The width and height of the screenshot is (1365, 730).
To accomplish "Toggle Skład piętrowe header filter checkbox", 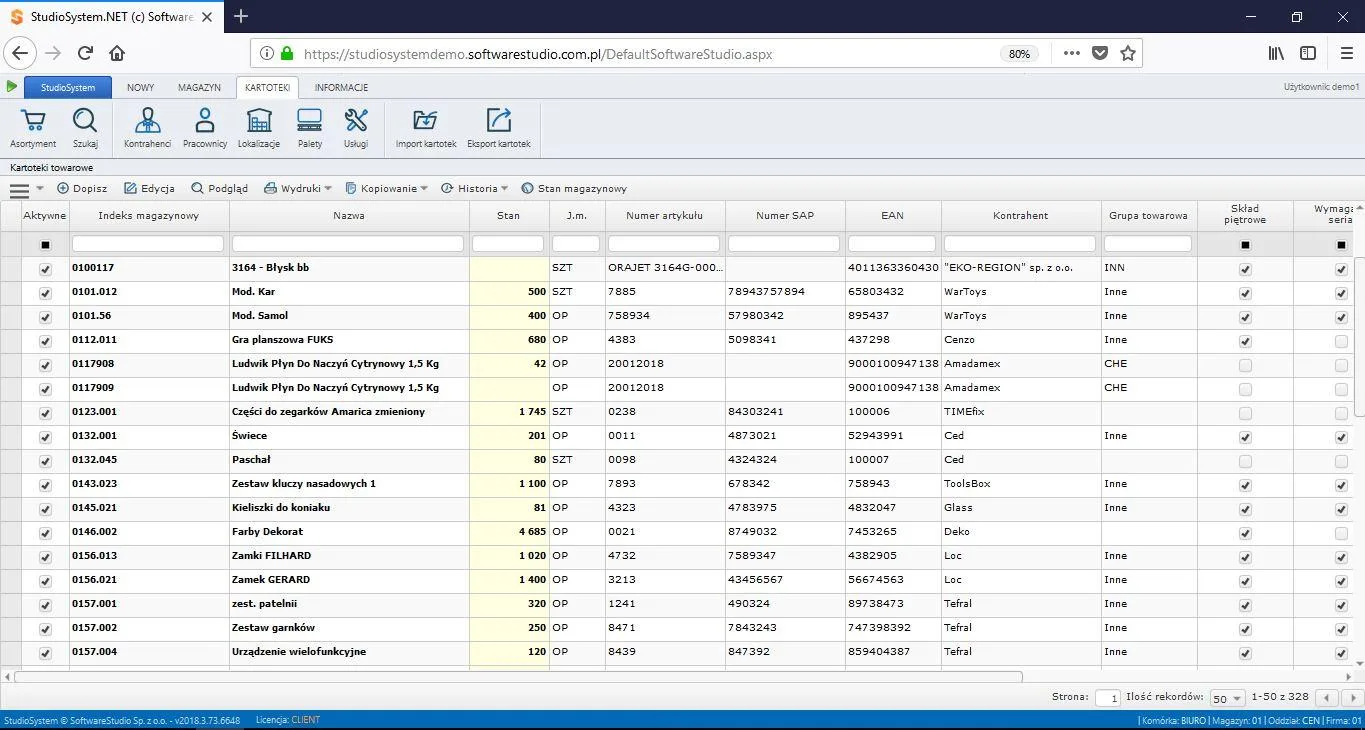I will point(1245,245).
